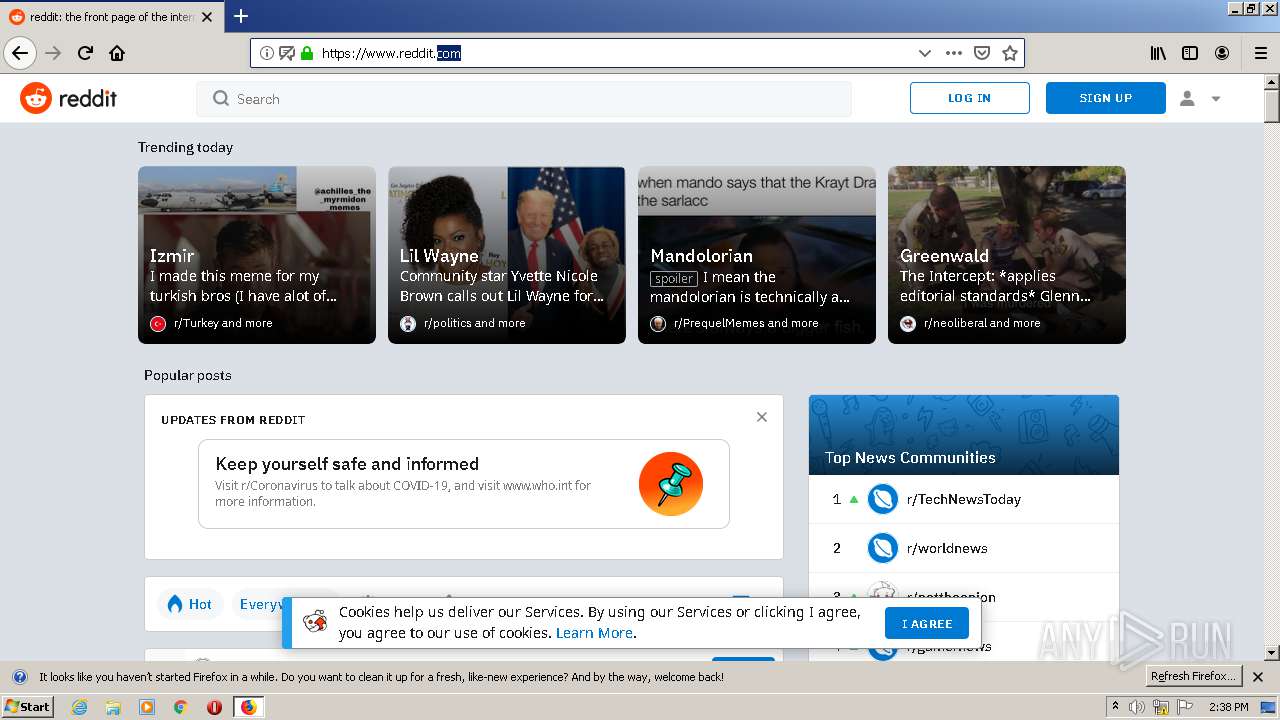Reload the current page
Screen dimensions: 1280x720
point(85,53)
